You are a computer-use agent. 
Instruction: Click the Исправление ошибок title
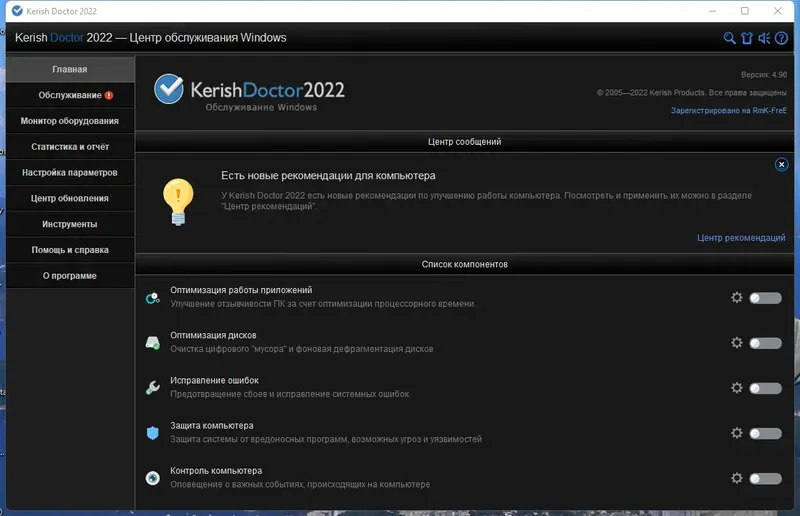pos(214,380)
